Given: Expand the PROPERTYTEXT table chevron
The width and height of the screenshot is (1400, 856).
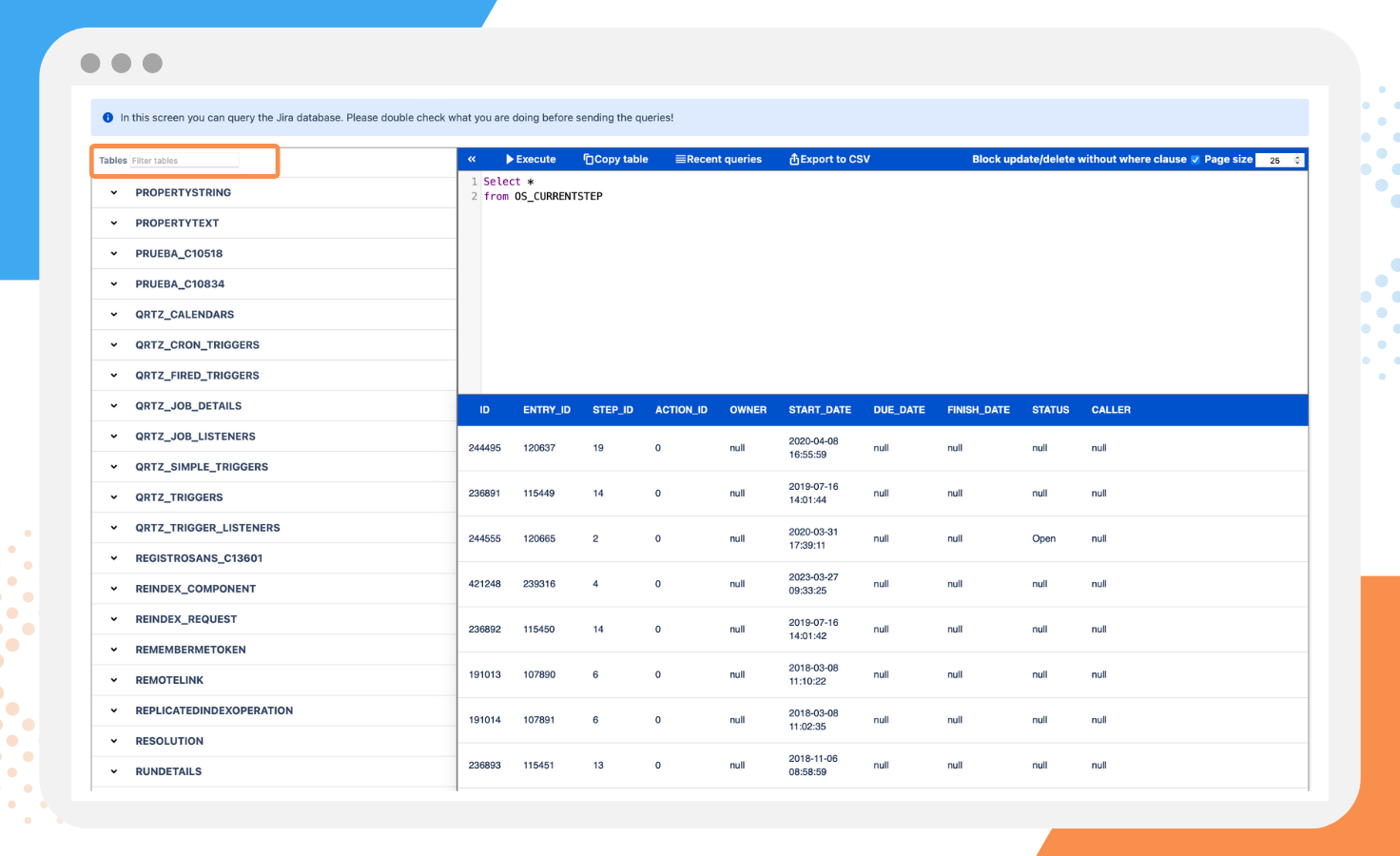Looking at the screenshot, I should click(114, 223).
